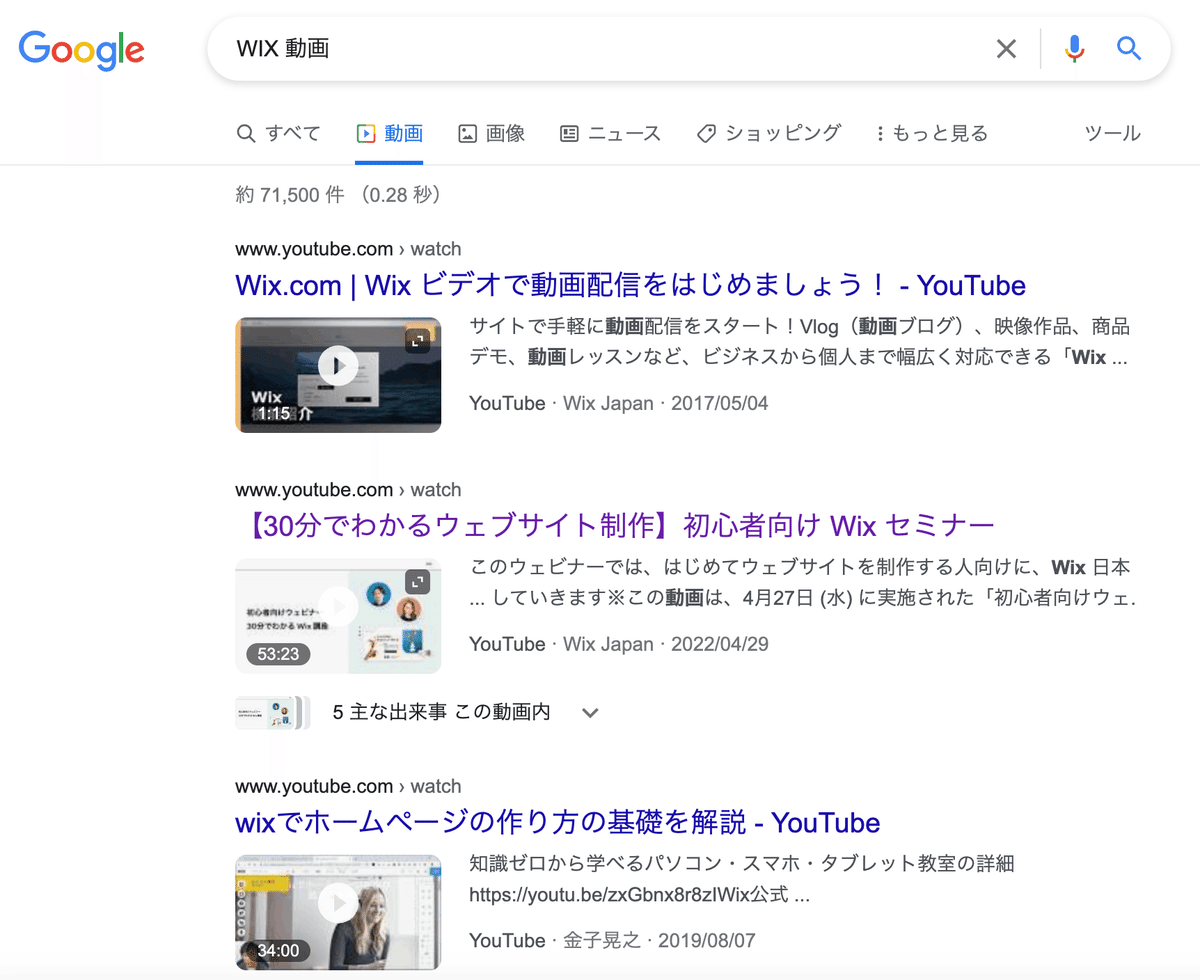Image resolution: width=1200 pixels, height=980 pixels.
Task: Open the 画像 tab
Action: click(x=491, y=133)
